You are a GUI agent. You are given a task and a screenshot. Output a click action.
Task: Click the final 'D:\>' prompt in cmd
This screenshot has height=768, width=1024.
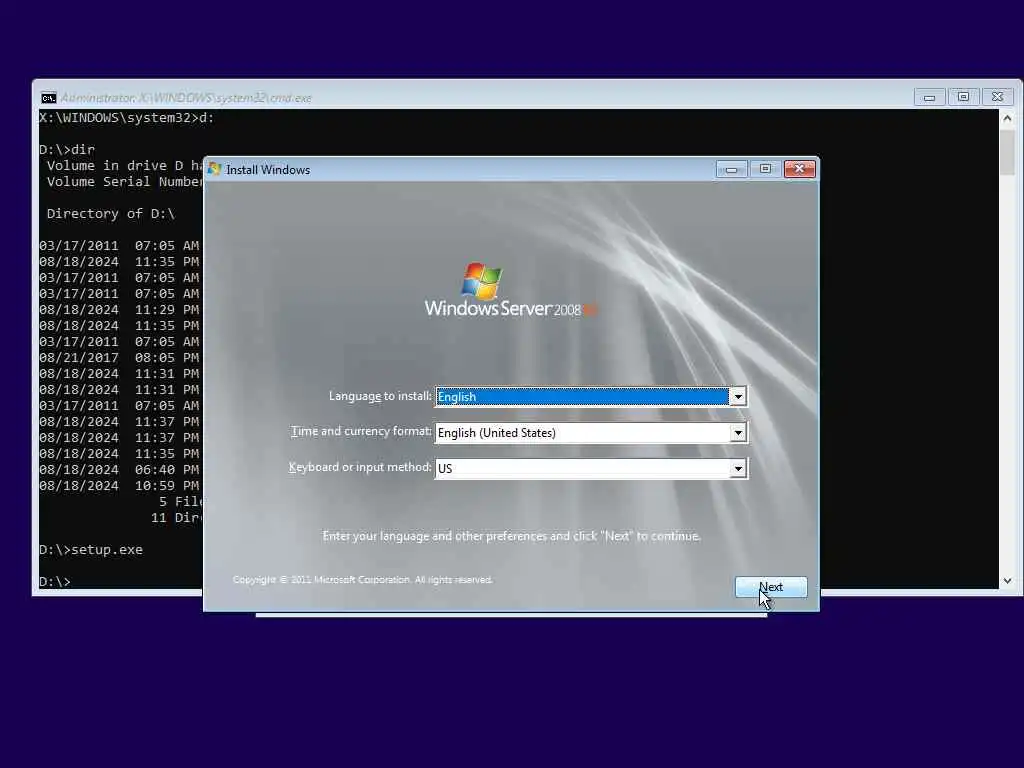click(55, 581)
